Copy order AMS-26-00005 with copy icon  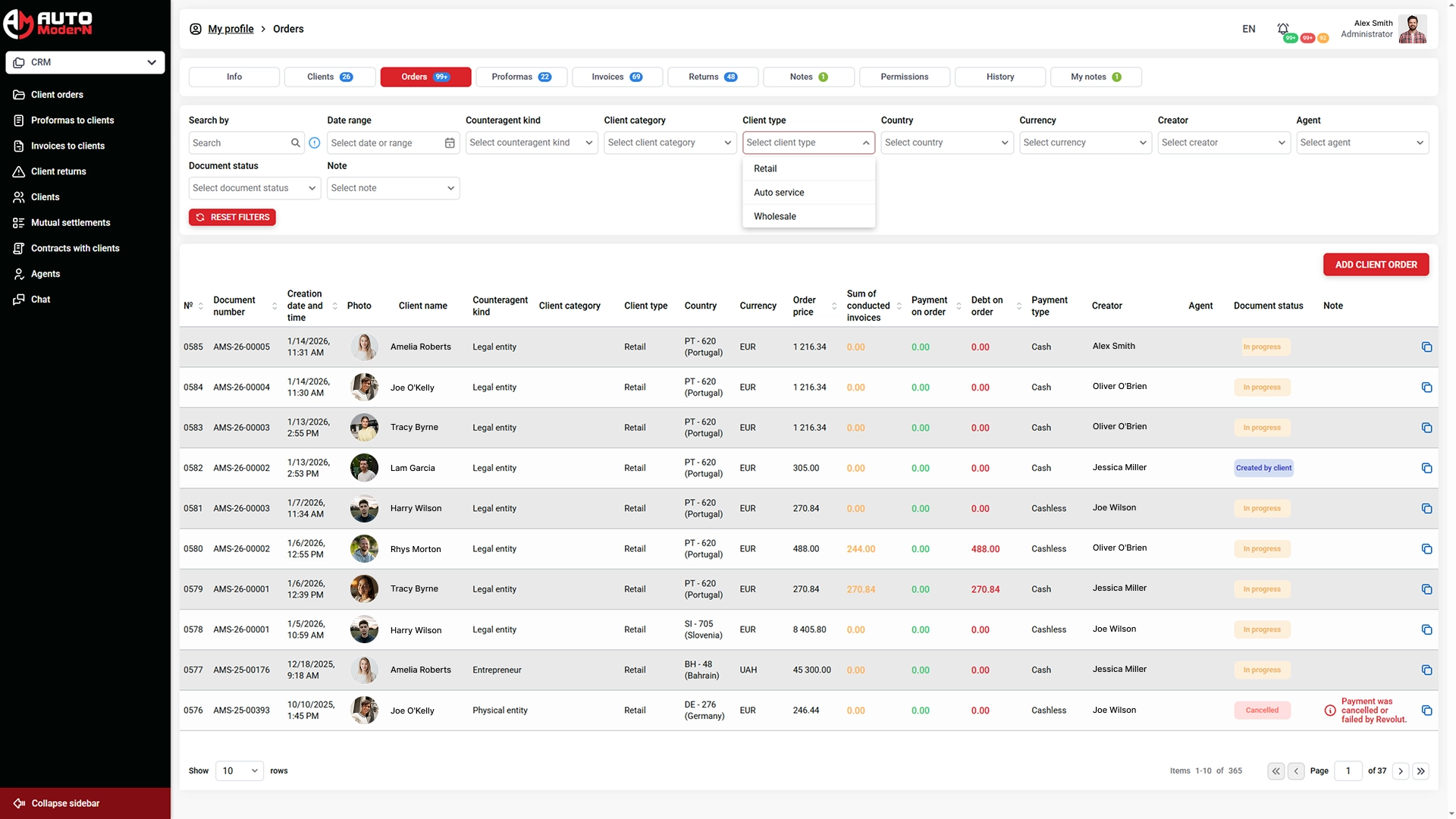(x=1426, y=347)
